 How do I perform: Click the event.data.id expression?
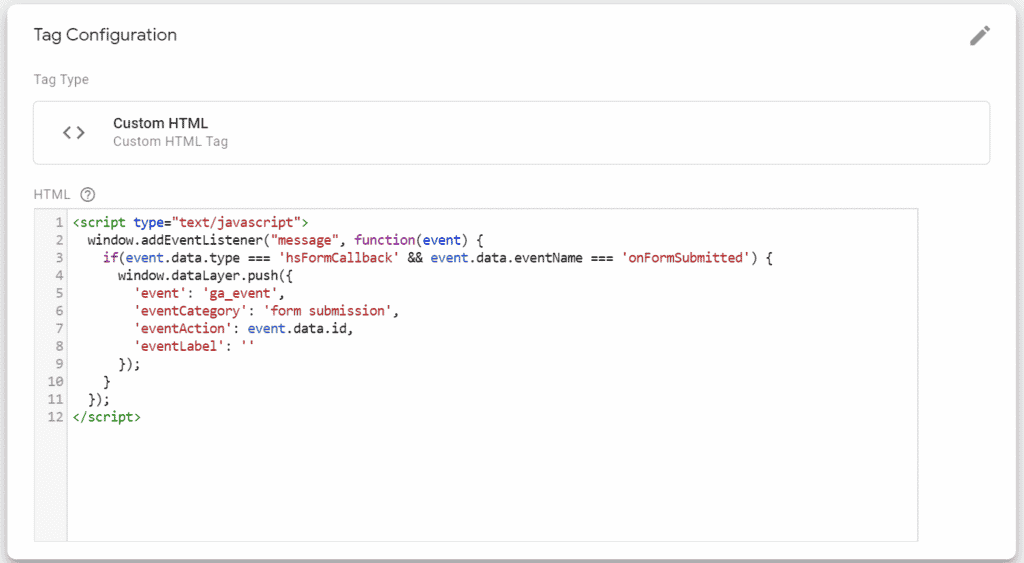[297, 329]
